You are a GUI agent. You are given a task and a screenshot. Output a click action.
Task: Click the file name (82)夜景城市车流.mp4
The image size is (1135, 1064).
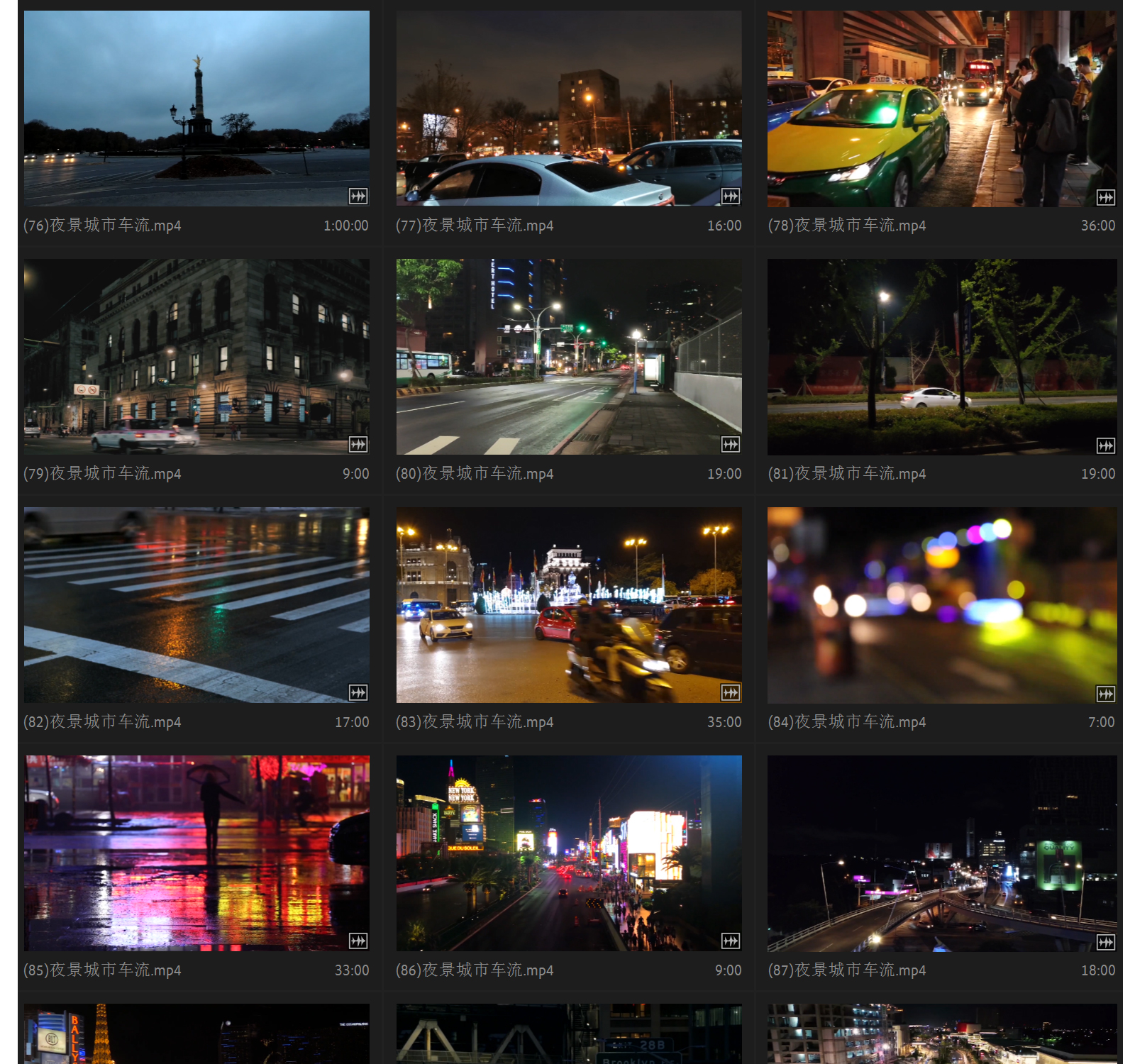[x=102, y=722]
